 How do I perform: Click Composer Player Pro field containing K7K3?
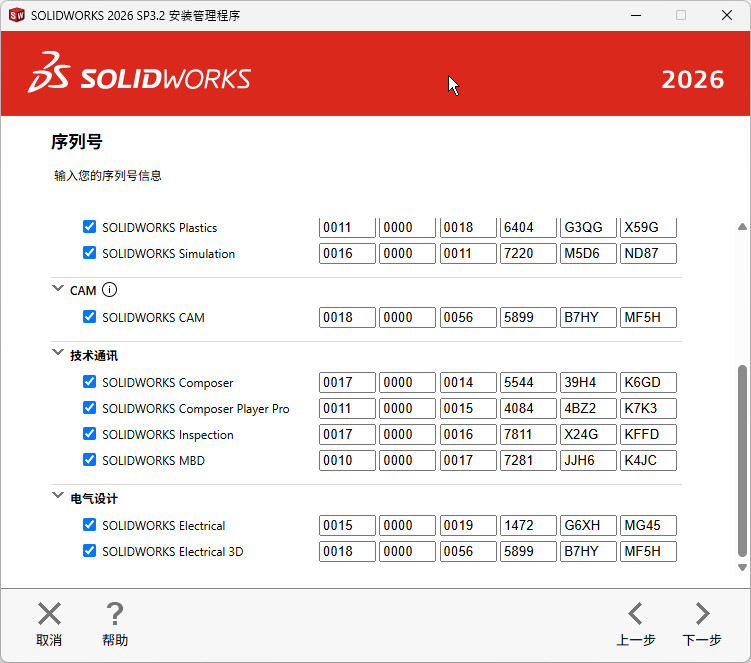(649, 409)
